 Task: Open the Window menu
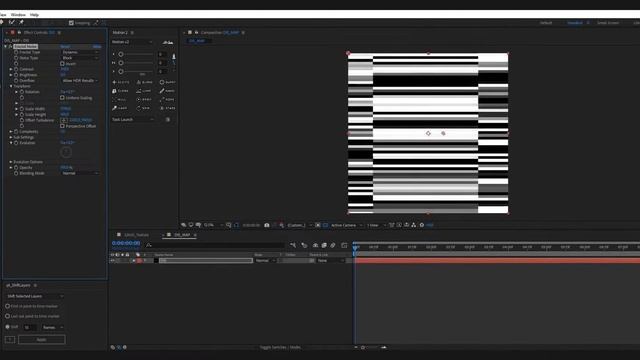point(18,15)
